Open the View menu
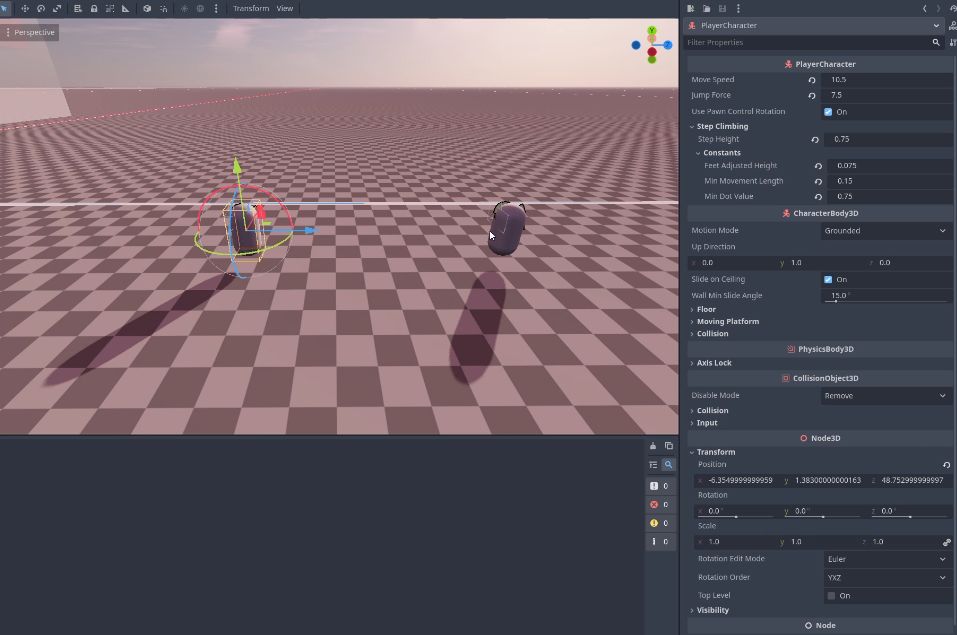The image size is (957, 635). click(285, 8)
